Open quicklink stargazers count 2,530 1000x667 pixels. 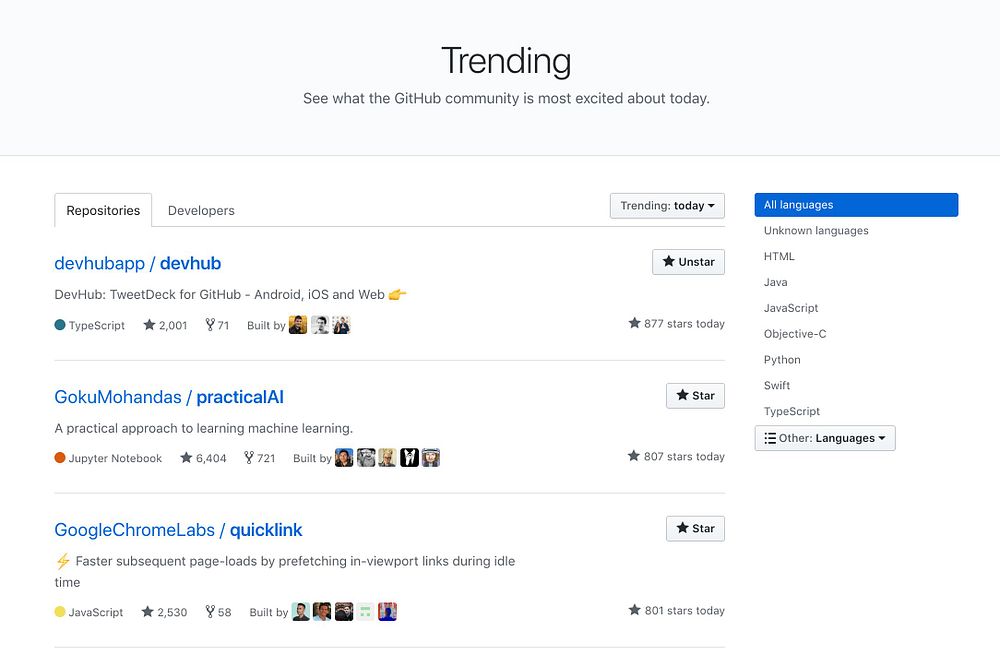(164, 612)
